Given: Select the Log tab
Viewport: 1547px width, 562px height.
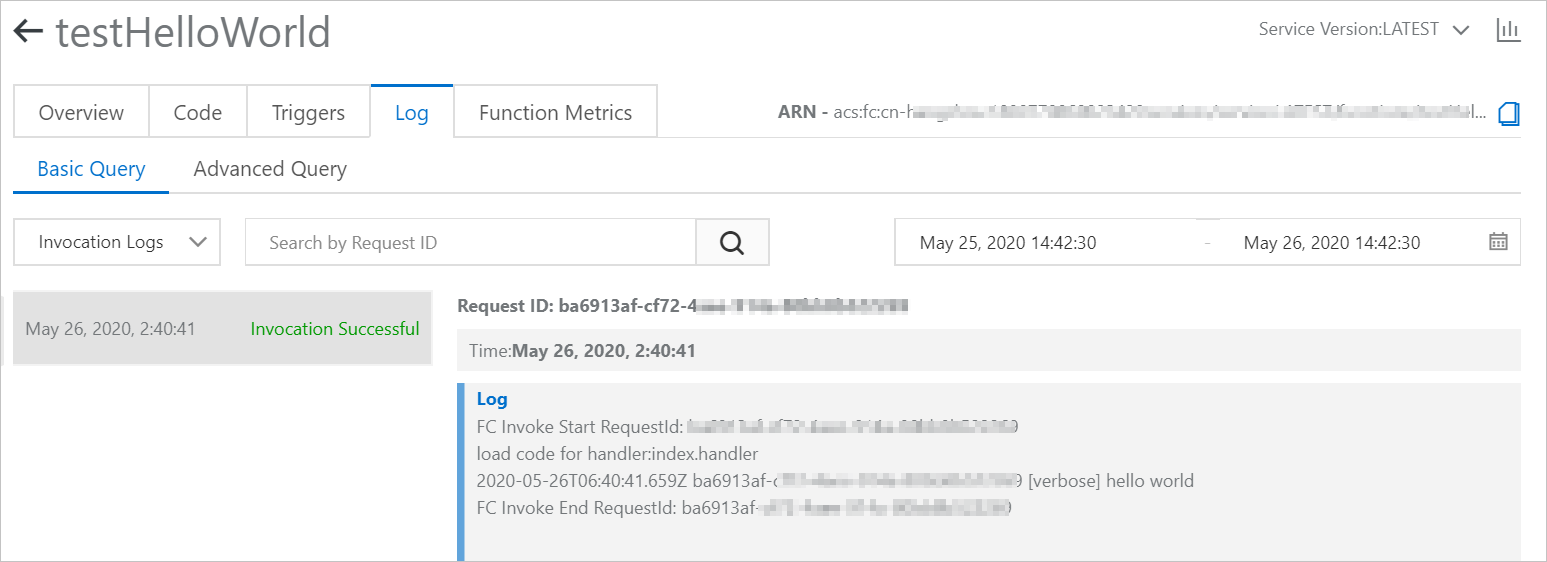Looking at the screenshot, I should coord(411,113).
